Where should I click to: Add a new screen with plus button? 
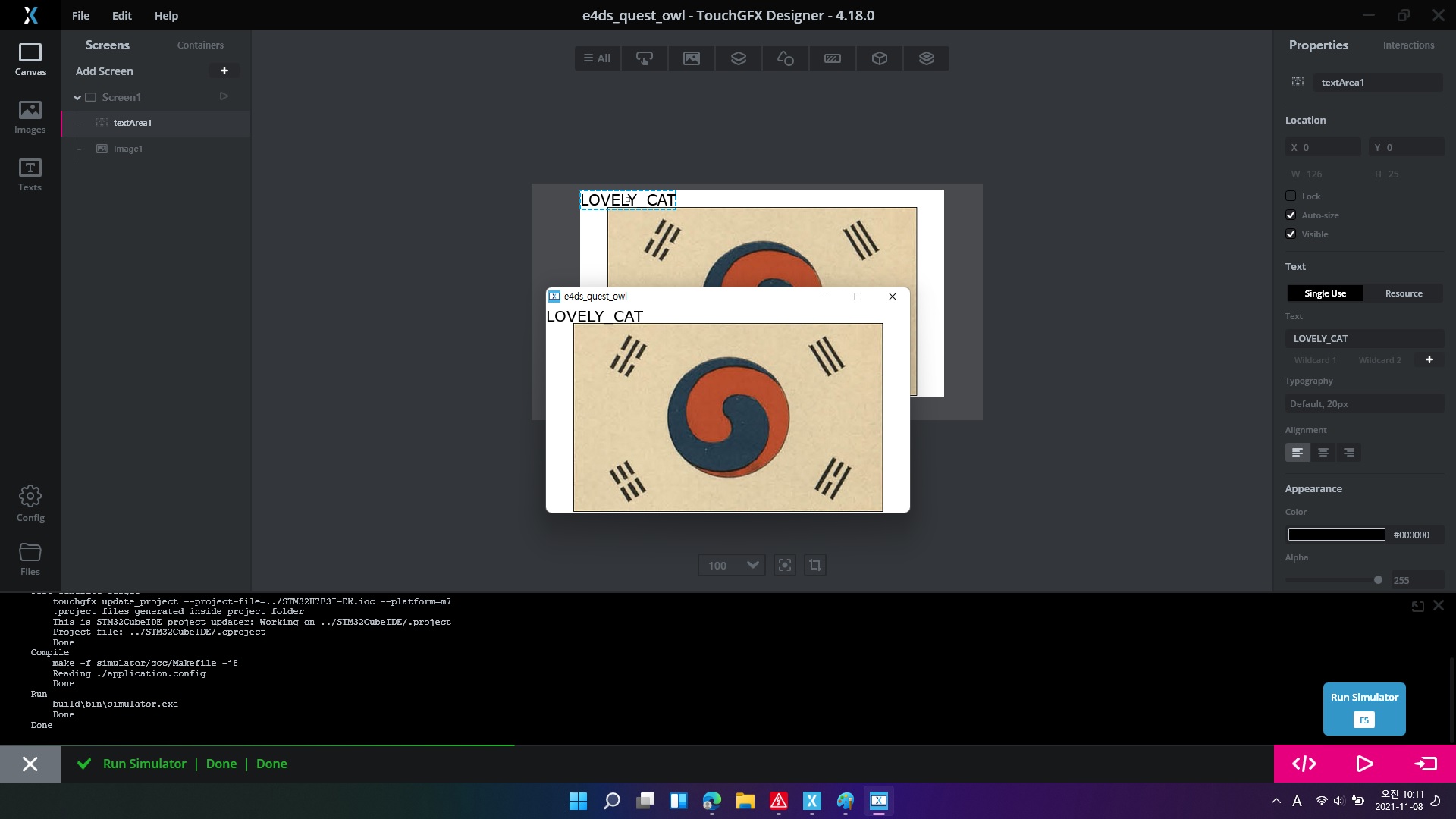click(x=224, y=71)
